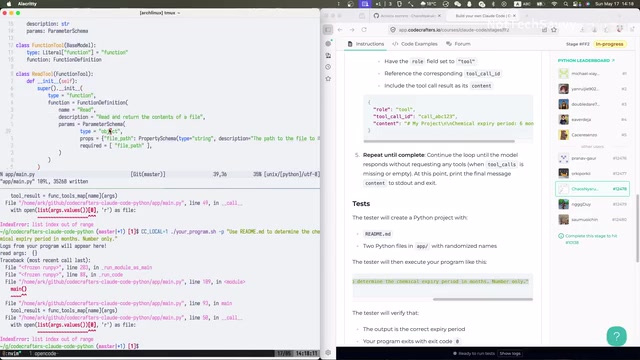Screen dimensions: 640x360
Task: Open Spotlight search in the menu bar
Action: 565,4
